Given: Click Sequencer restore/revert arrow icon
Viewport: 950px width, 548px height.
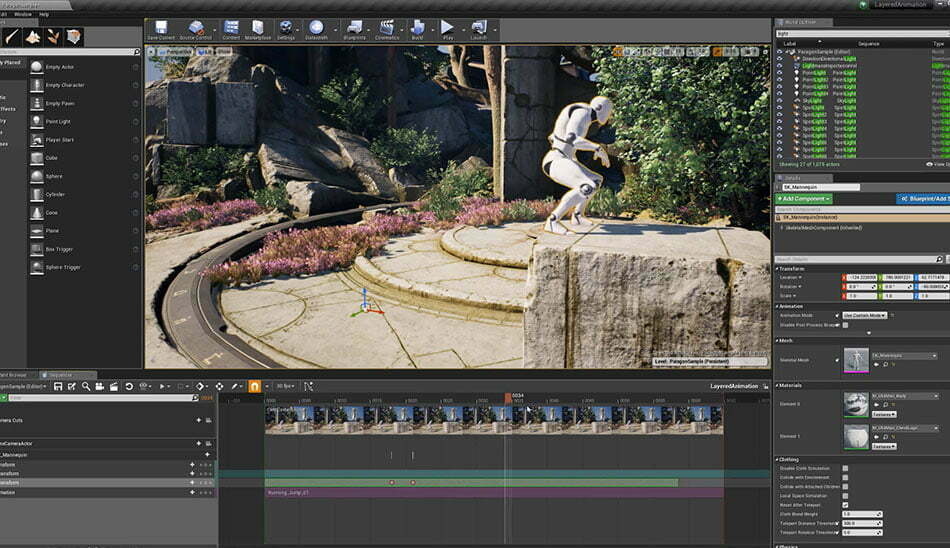Looking at the screenshot, I should pos(128,386).
